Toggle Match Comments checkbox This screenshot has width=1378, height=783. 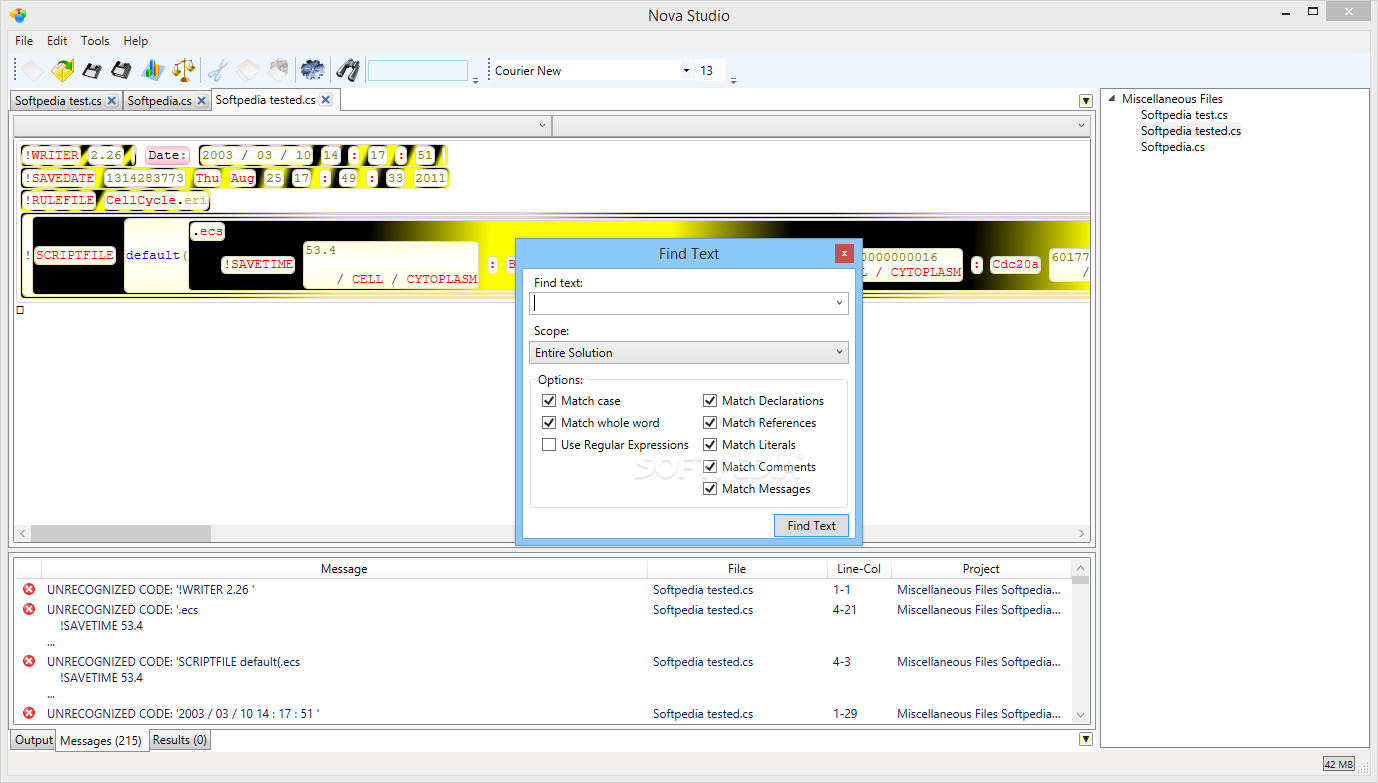[x=710, y=466]
